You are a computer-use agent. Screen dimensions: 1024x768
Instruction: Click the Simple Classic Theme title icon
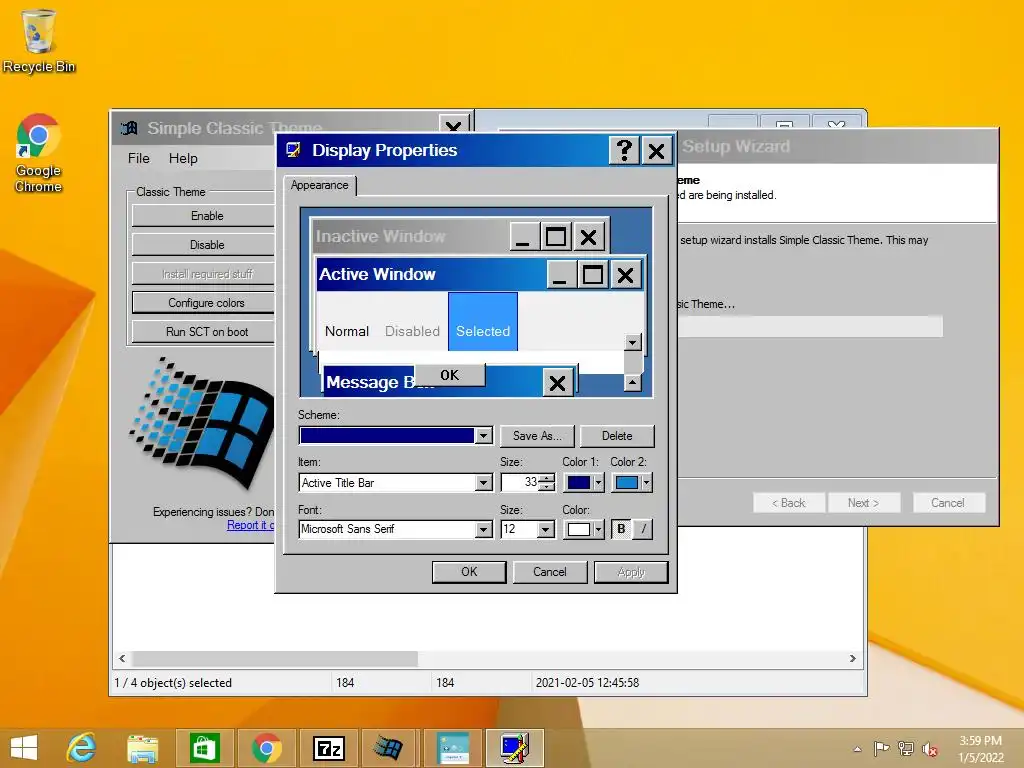point(129,128)
